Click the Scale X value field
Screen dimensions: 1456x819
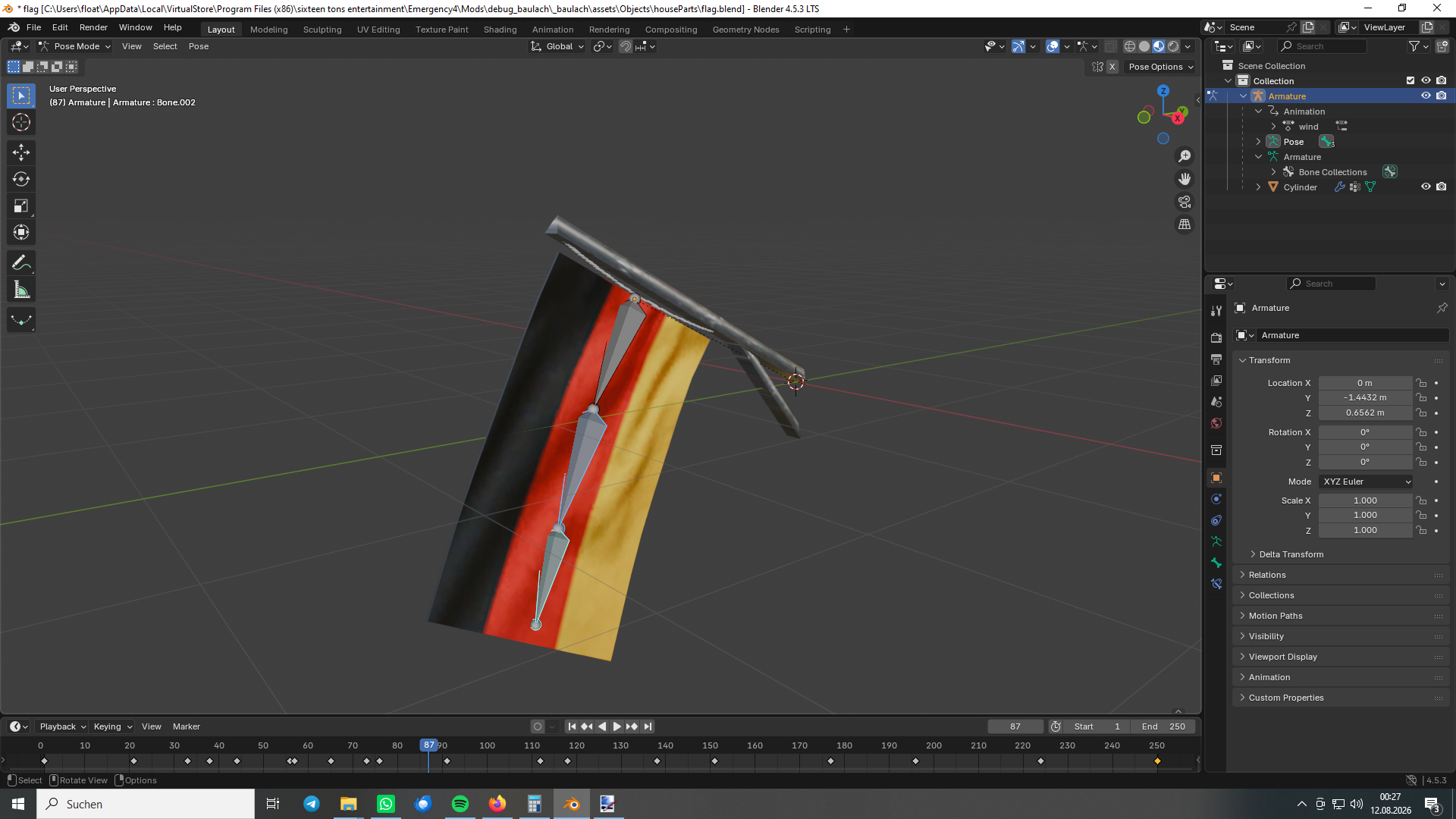[x=1365, y=500]
